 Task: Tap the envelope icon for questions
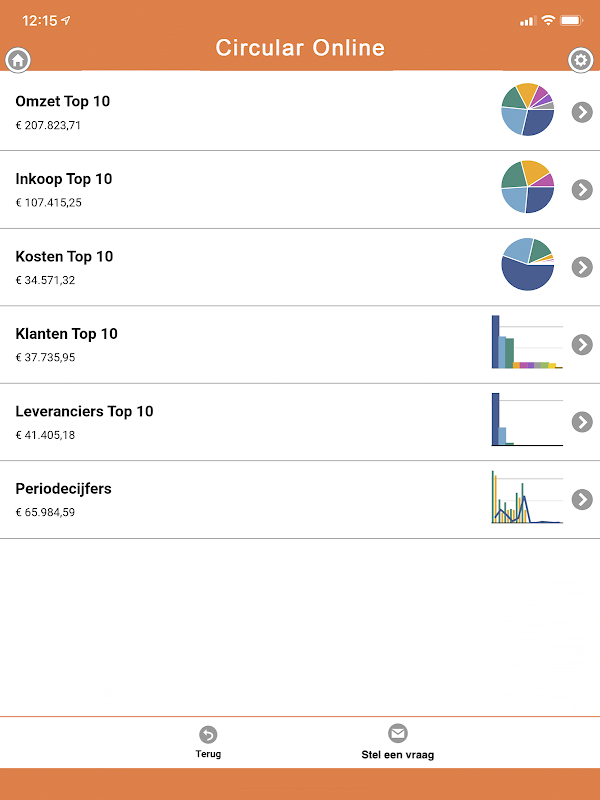click(398, 733)
